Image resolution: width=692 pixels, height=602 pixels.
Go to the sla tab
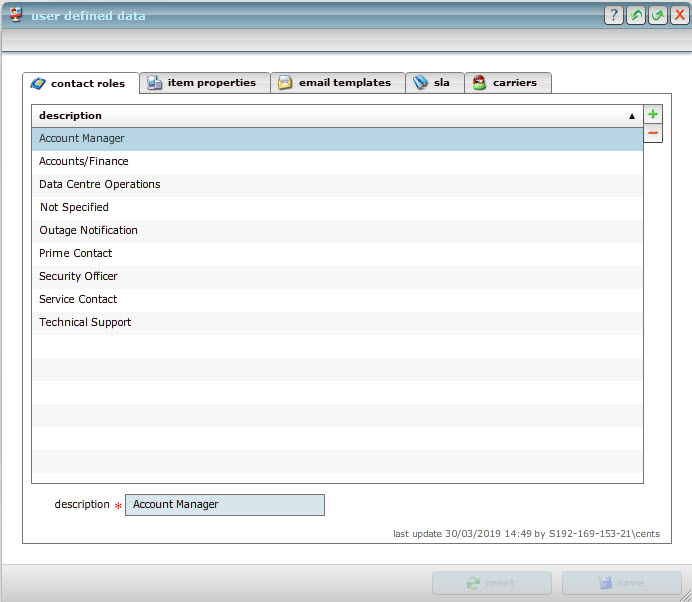[433, 83]
